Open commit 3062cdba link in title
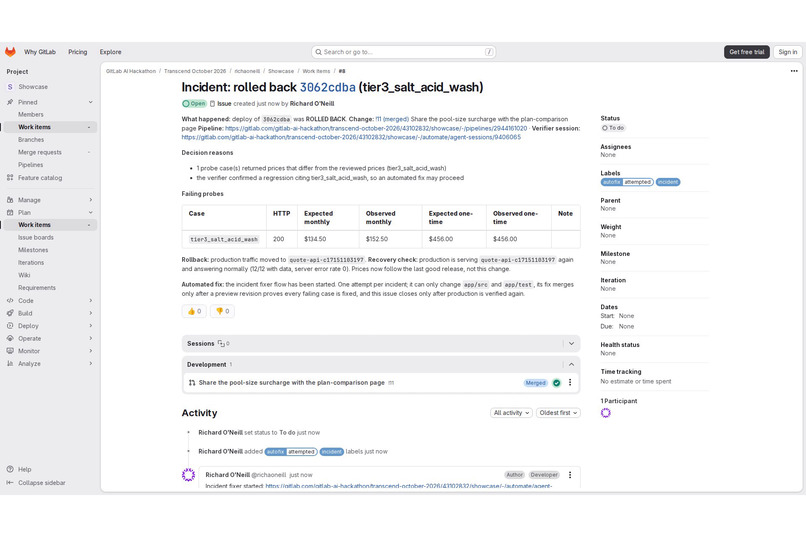Screen dimensions: 806x537 pyautogui.click(x=327, y=87)
